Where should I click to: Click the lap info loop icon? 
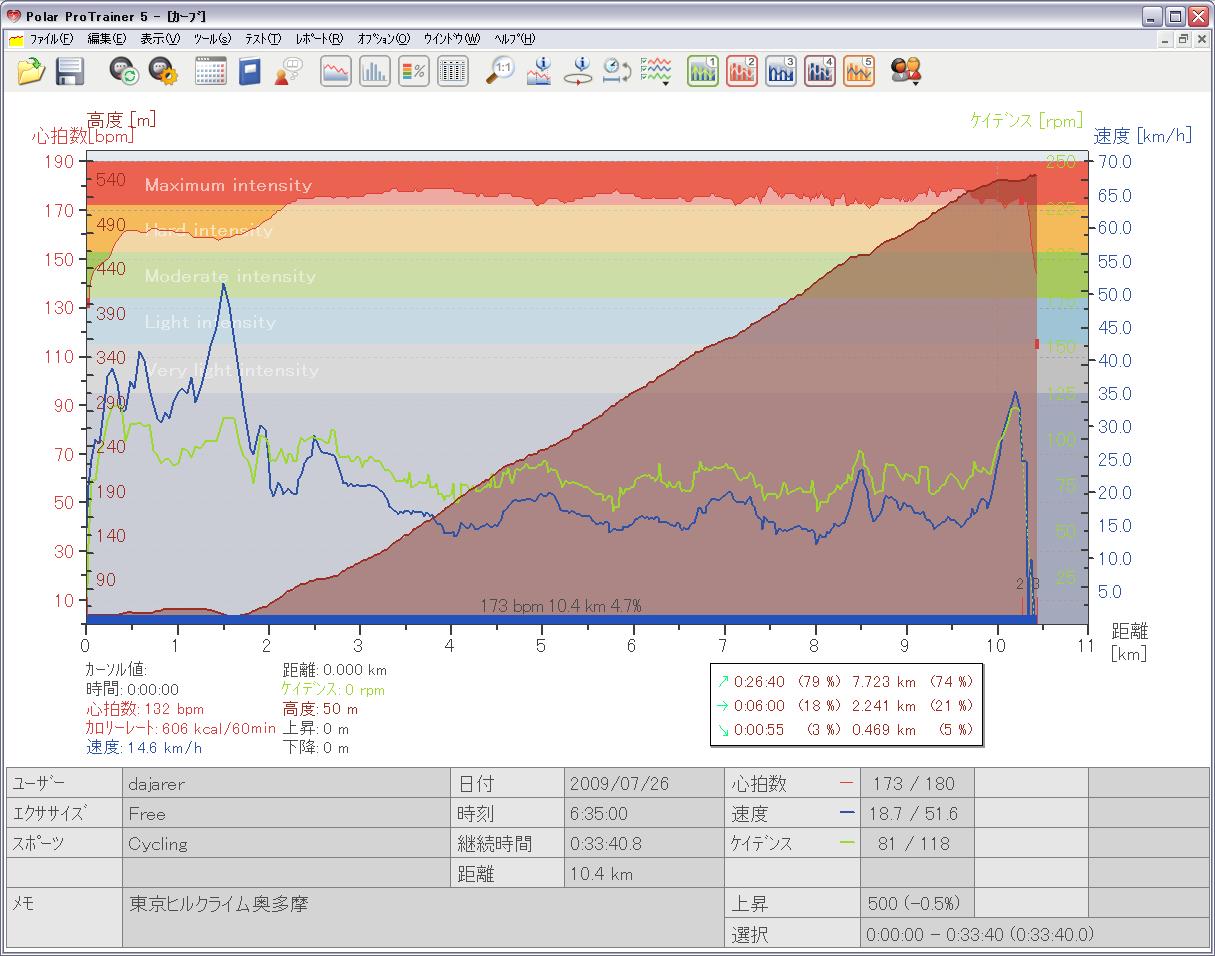point(578,71)
